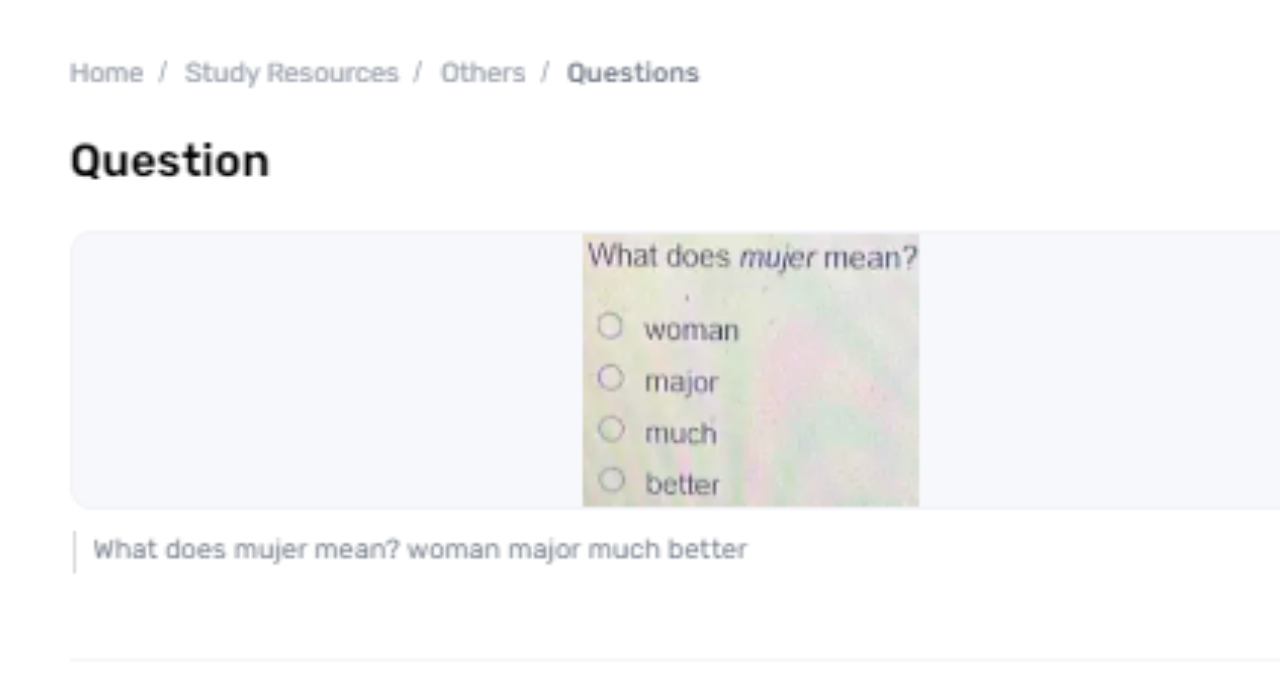This screenshot has width=1280, height=700.
Task: Click the transcribed question text below the image
Action: (420, 550)
